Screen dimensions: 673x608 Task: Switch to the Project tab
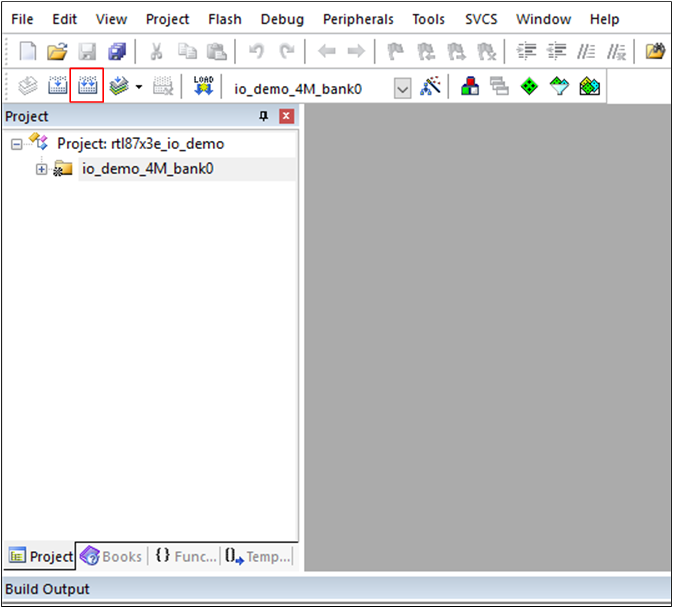pos(40,557)
